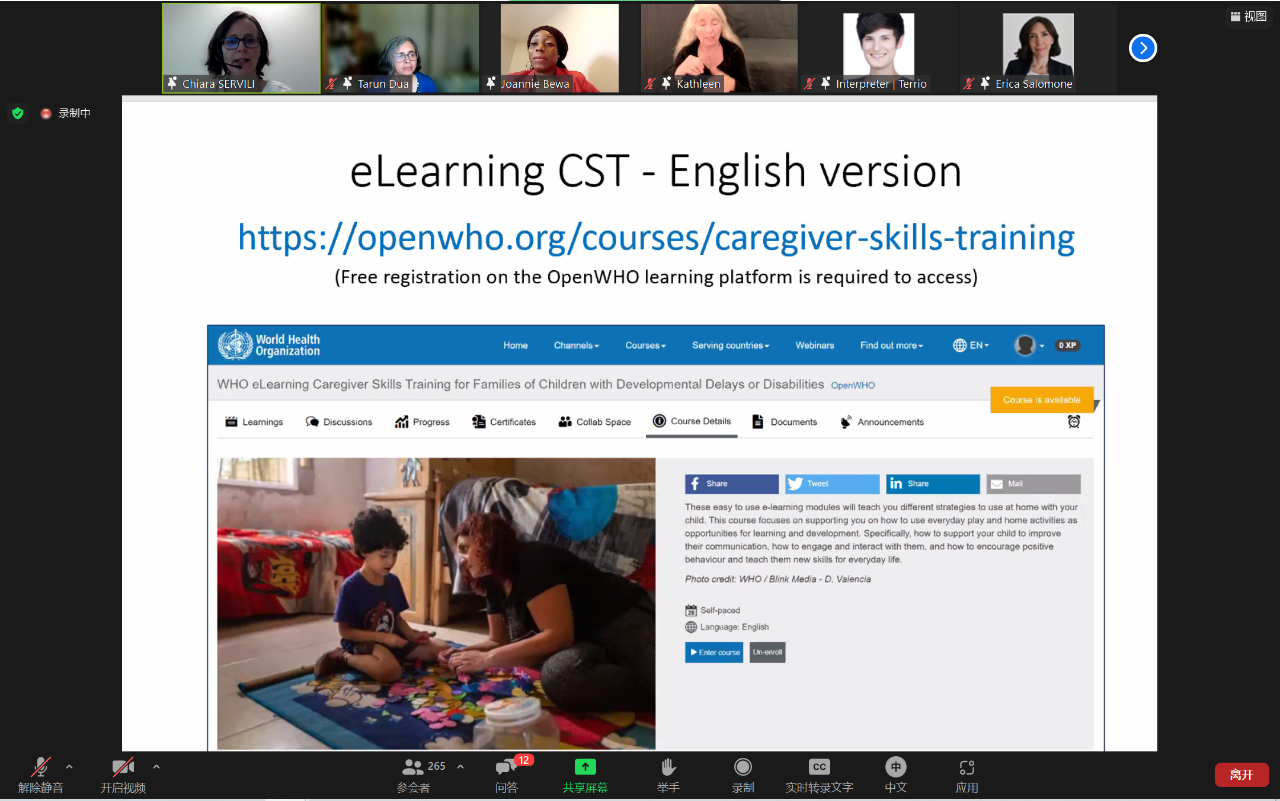Click the World Health Organization logo
1280x801 pixels.
click(x=270, y=345)
